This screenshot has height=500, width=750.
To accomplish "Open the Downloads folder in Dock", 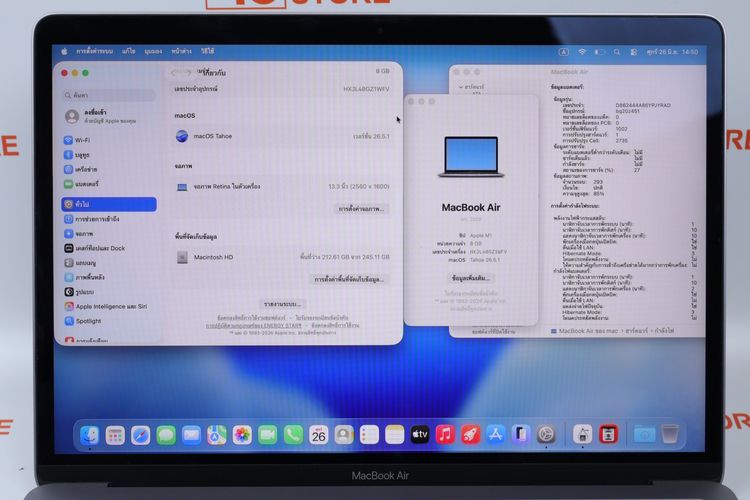I will click(644, 435).
